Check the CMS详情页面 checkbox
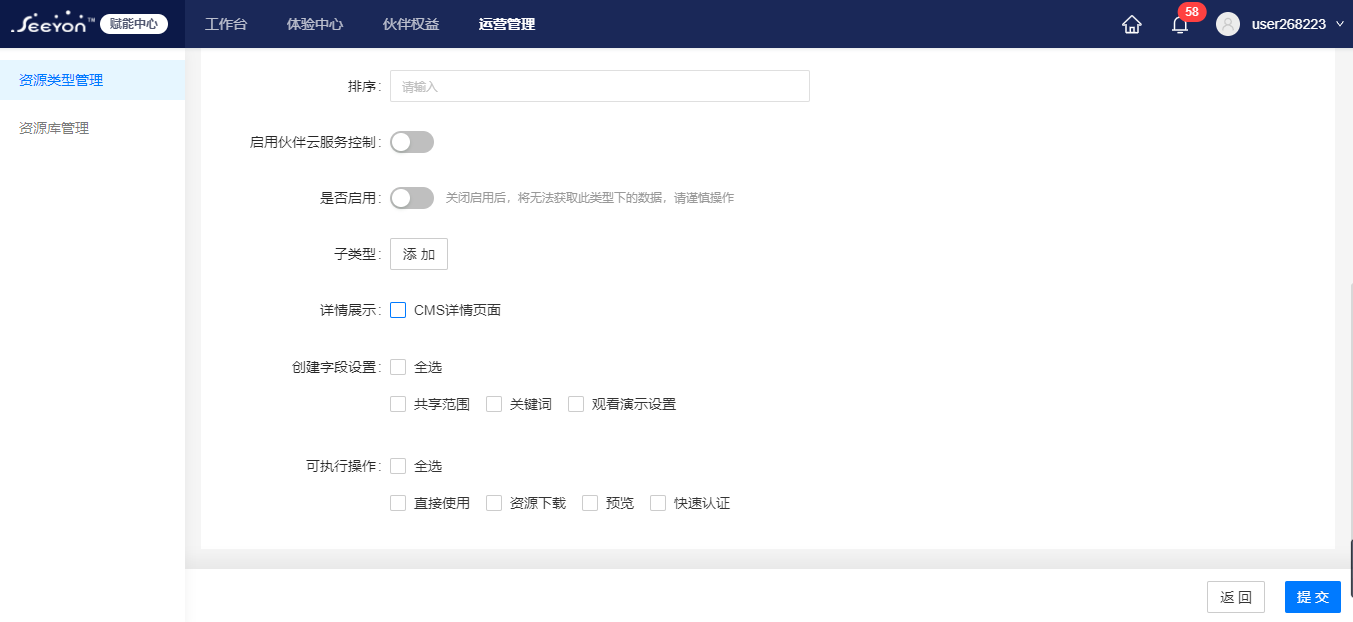The image size is (1353, 622). (398, 310)
